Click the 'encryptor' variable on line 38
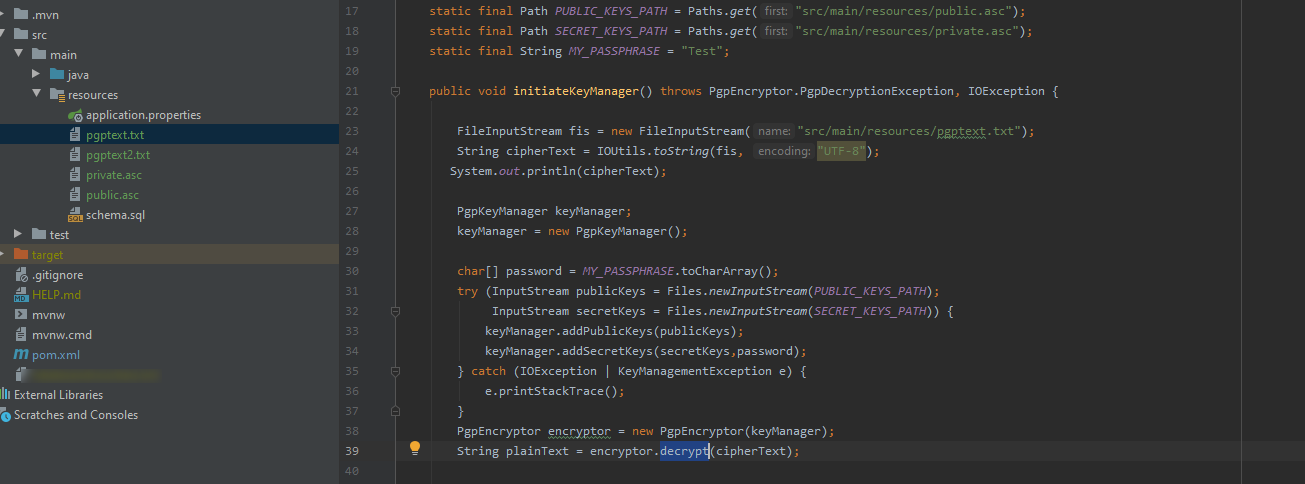 tap(579, 431)
